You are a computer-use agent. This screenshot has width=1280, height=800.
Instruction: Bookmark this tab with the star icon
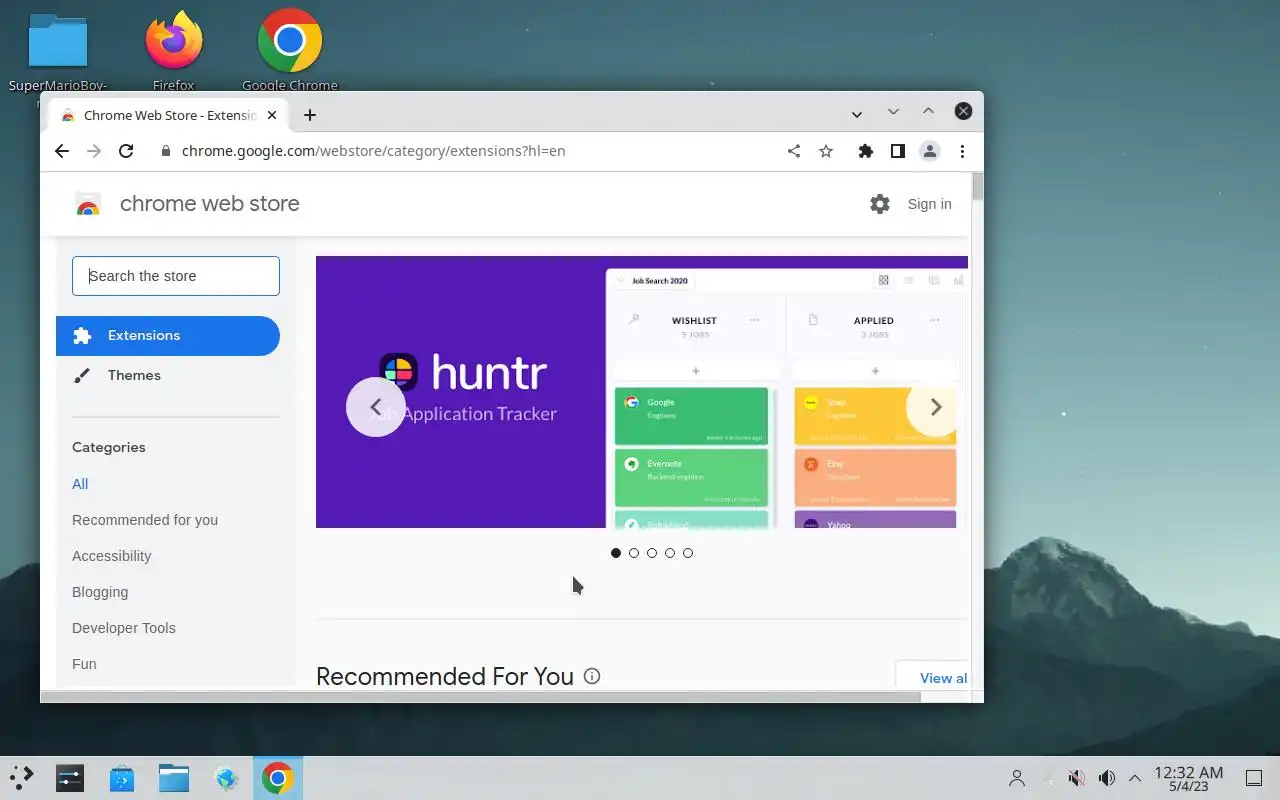click(826, 151)
